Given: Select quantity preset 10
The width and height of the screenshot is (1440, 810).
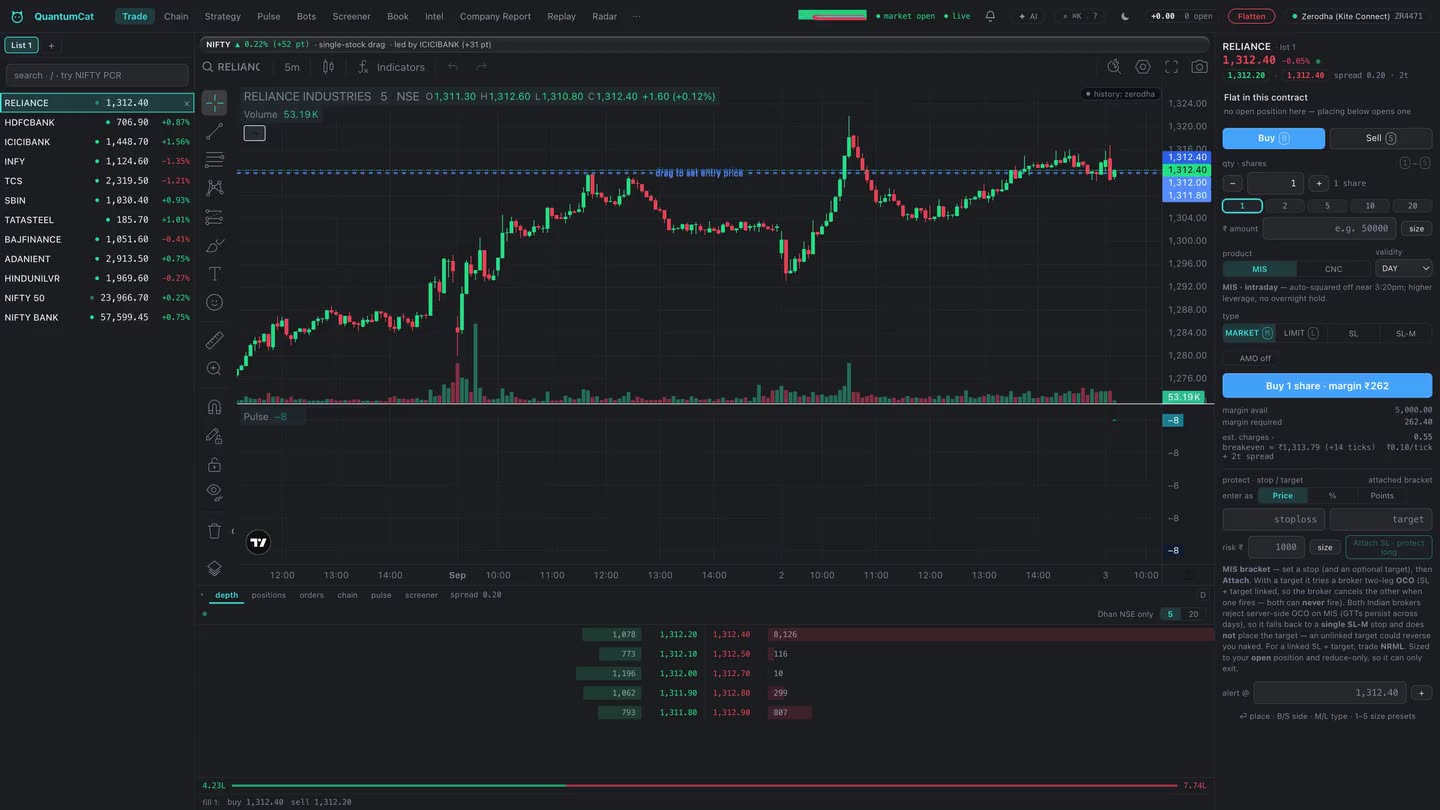Looking at the screenshot, I should point(1369,206).
